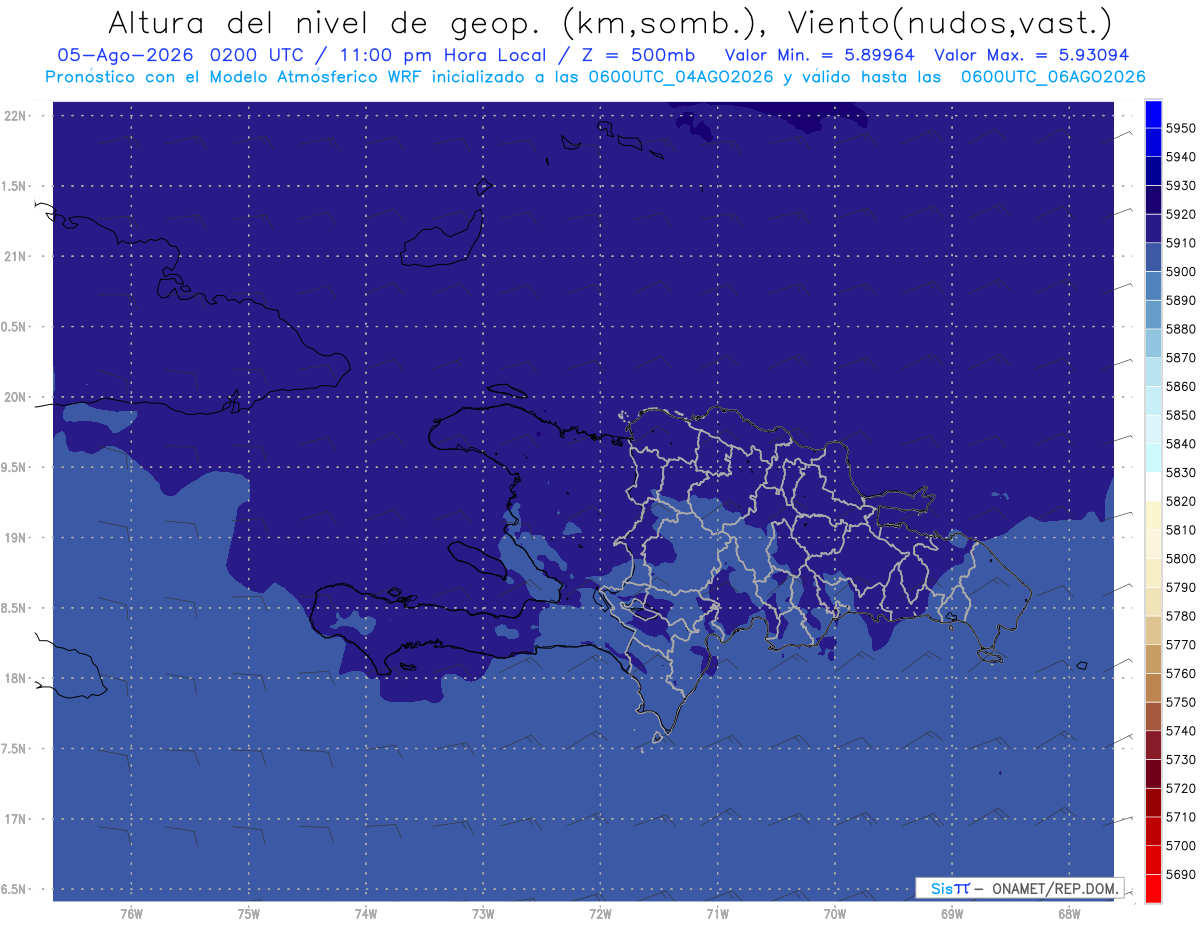The width and height of the screenshot is (1200, 927).
Task: Click the 5930 value on the color scale
Action: (1180, 186)
